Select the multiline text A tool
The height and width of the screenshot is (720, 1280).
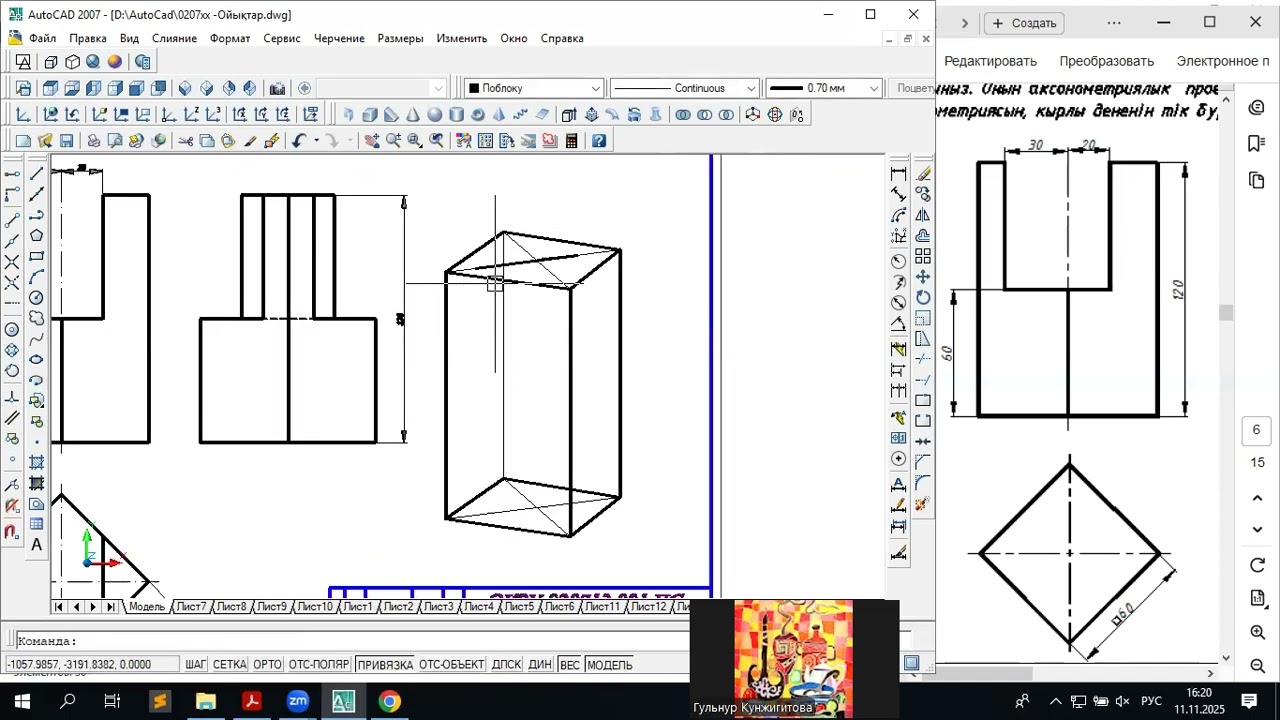click(37, 545)
